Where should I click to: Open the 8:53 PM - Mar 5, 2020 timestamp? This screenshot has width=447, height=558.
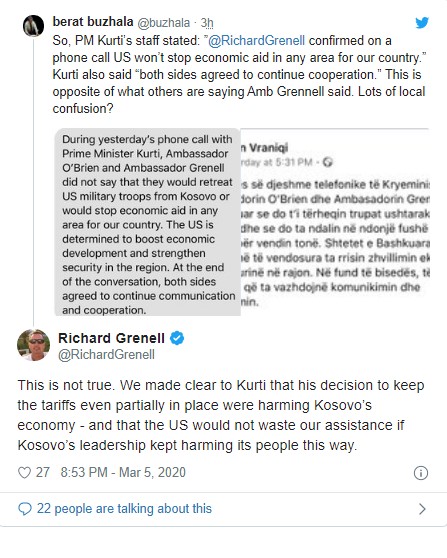(123, 473)
